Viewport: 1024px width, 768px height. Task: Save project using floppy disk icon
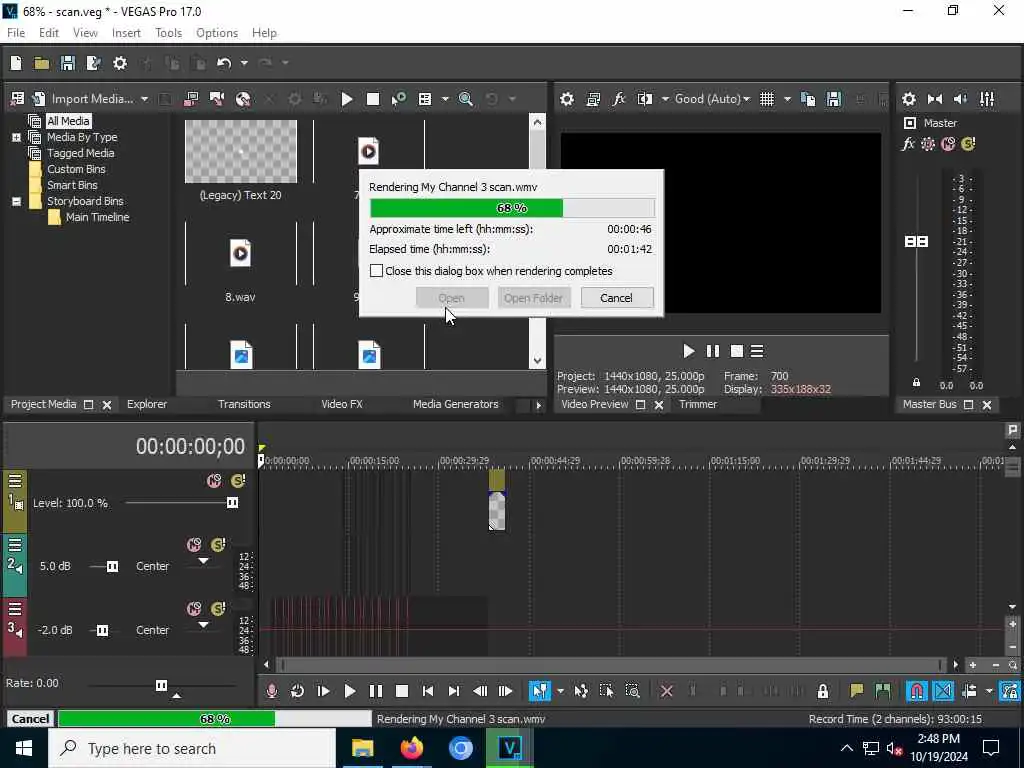click(67, 63)
